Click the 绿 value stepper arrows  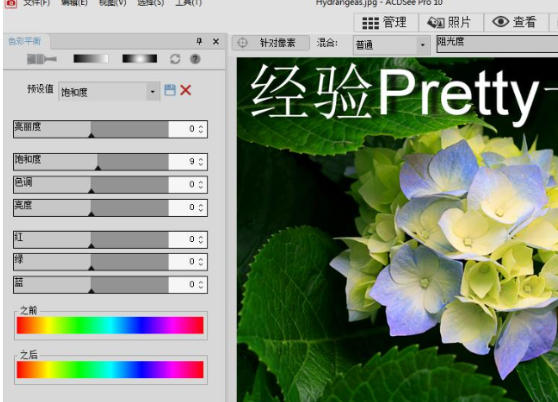pos(201,262)
